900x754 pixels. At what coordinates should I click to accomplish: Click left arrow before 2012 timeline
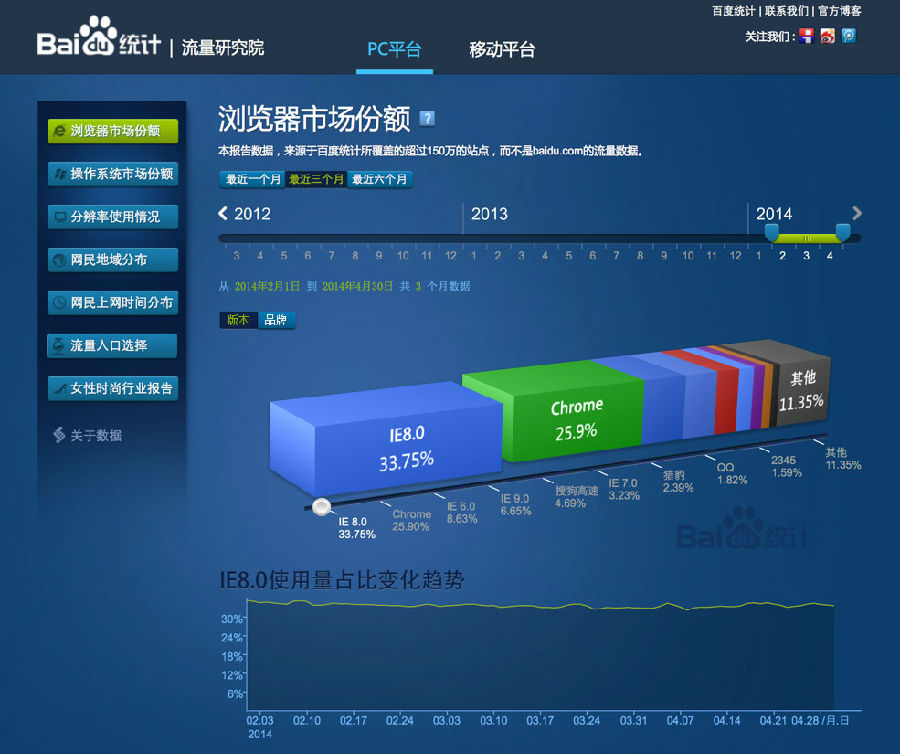click(x=224, y=213)
